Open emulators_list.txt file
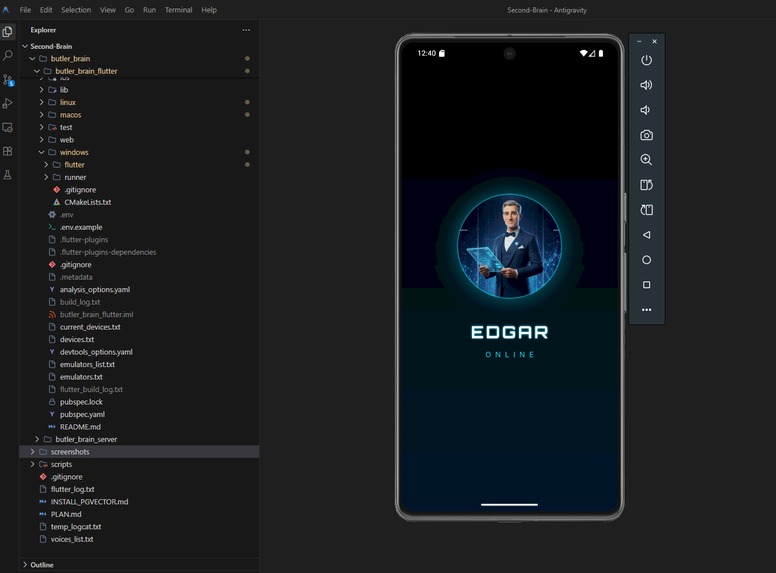Screen dimensions: 776x573 (x=139, y=364)
